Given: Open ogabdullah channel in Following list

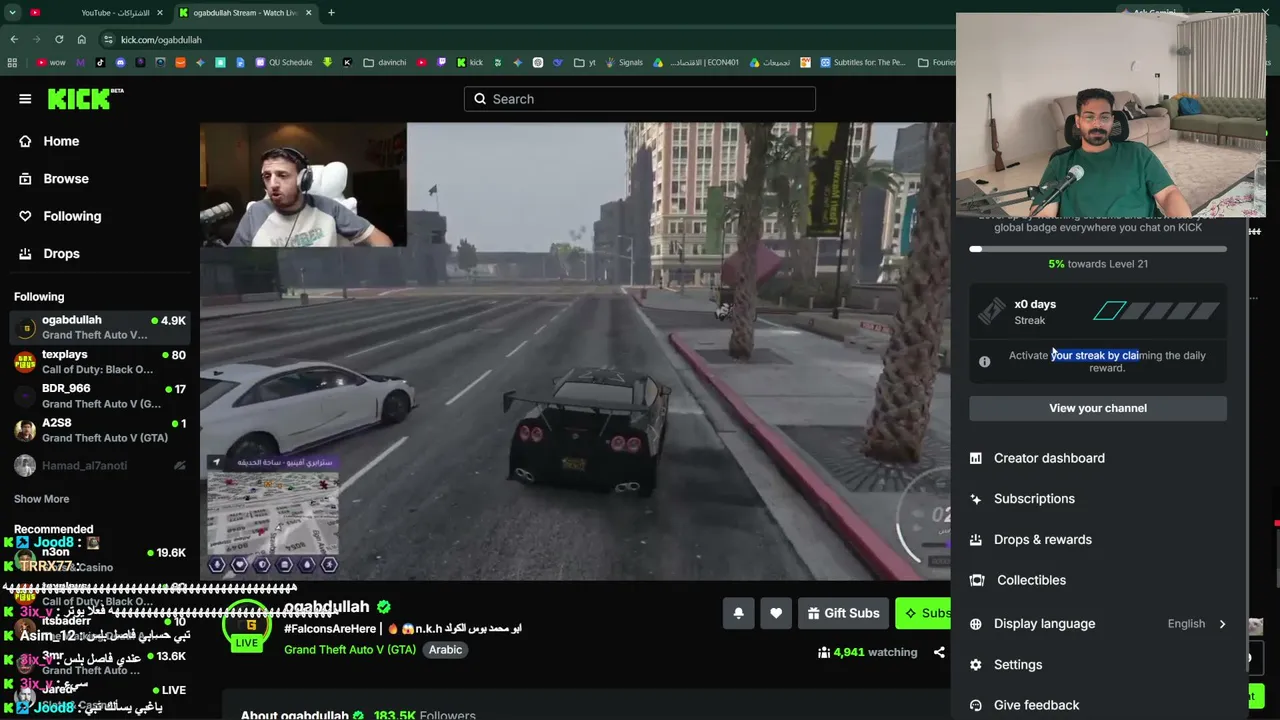Looking at the screenshot, I should tap(100, 328).
